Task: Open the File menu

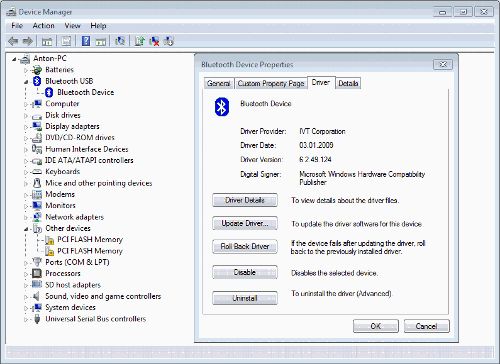Action: pos(17,26)
